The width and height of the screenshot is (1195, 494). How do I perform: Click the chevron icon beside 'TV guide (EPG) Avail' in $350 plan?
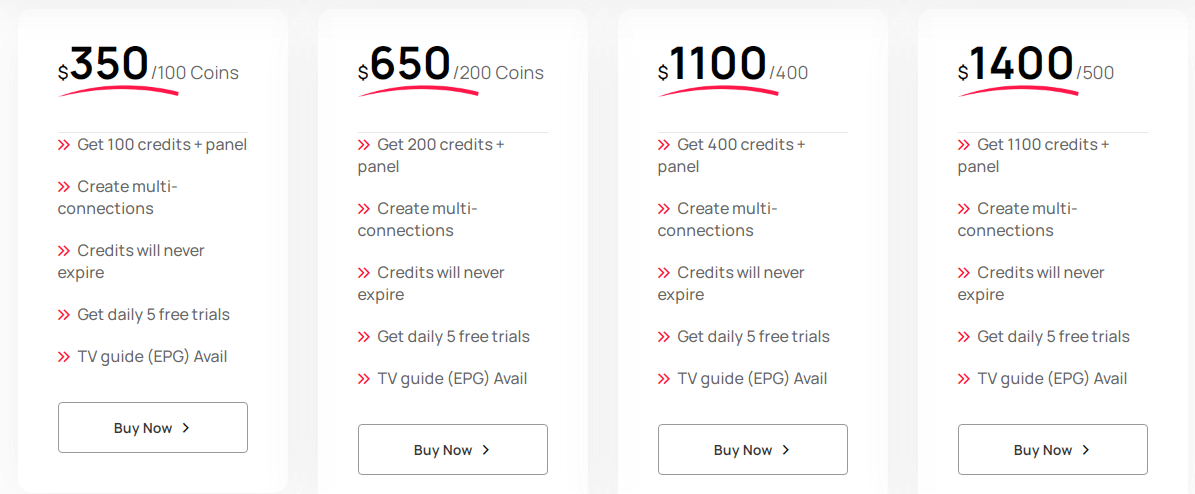pyautogui.click(x=64, y=357)
